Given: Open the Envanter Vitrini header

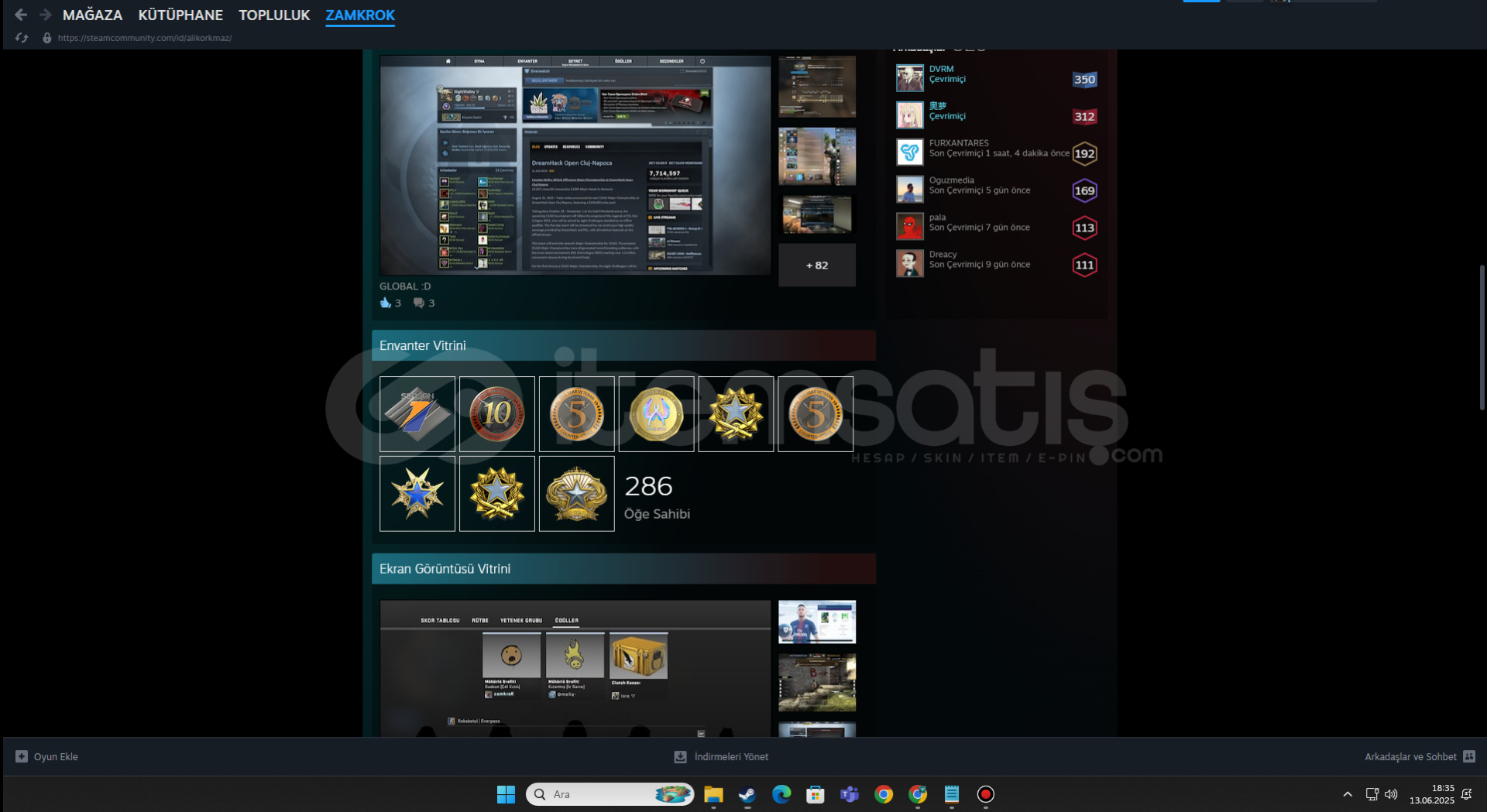Looking at the screenshot, I should [x=623, y=345].
